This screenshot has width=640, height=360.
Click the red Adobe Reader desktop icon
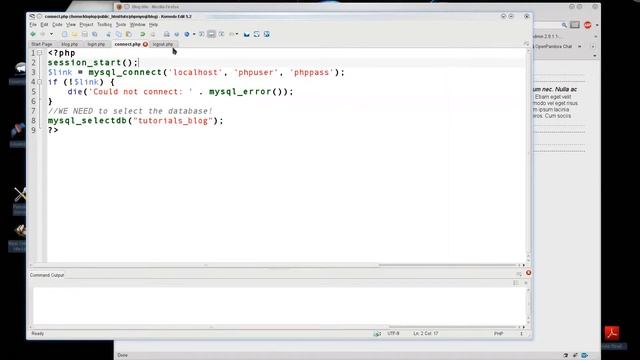(x=612, y=333)
